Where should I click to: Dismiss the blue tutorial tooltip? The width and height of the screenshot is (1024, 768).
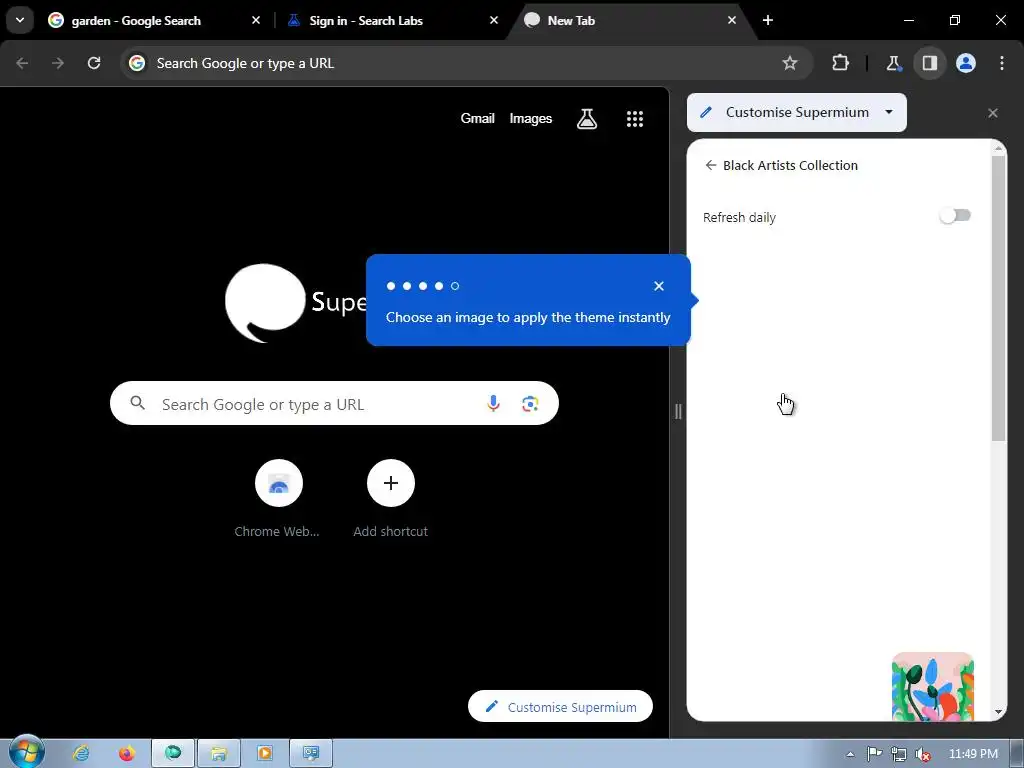659,286
